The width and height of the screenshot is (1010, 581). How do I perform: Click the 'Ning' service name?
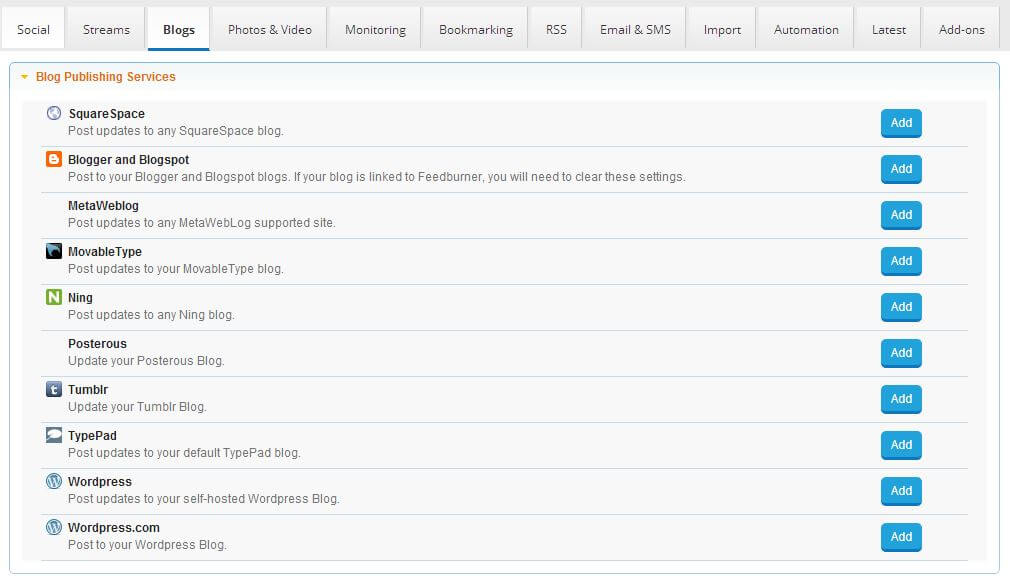coord(81,298)
